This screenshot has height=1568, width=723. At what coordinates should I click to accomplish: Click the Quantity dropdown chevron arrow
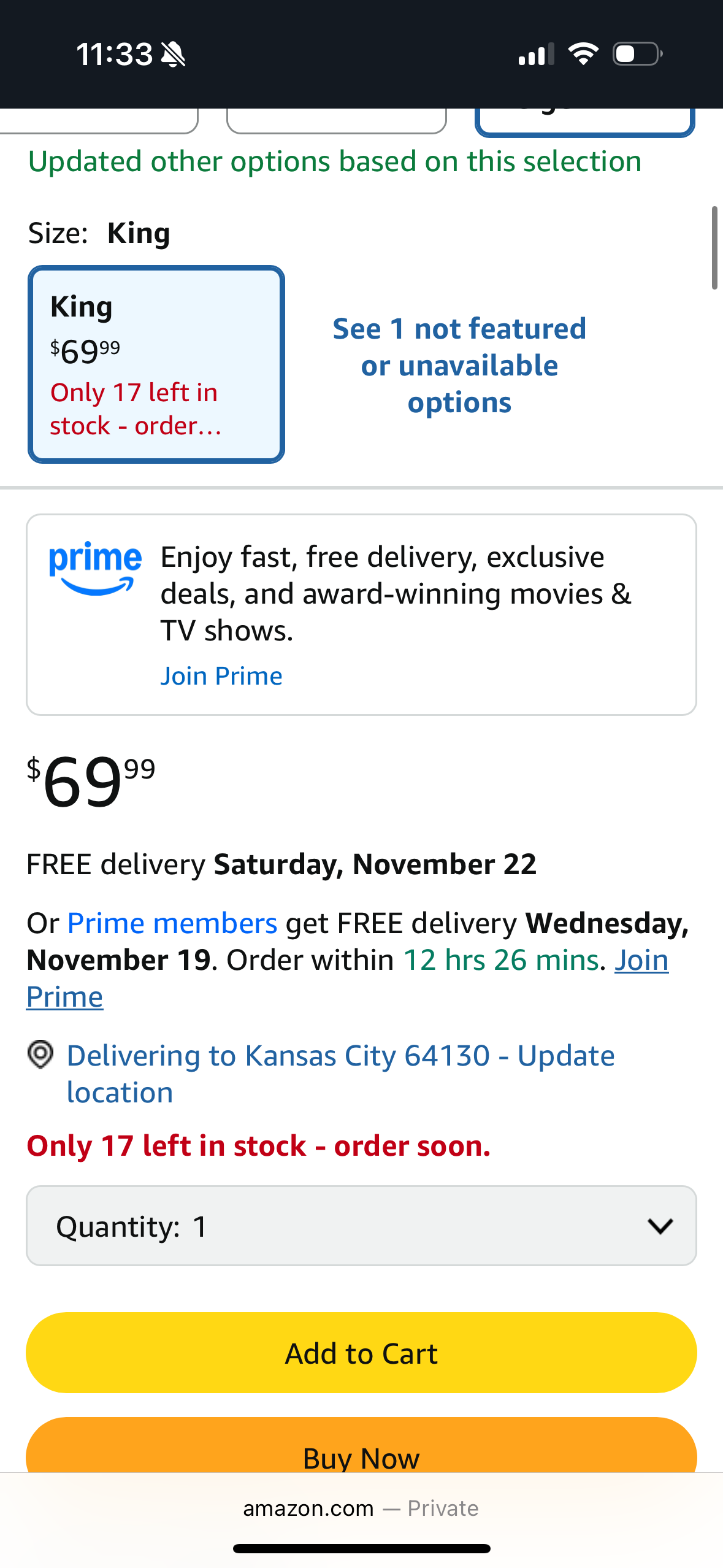pos(660,1226)
